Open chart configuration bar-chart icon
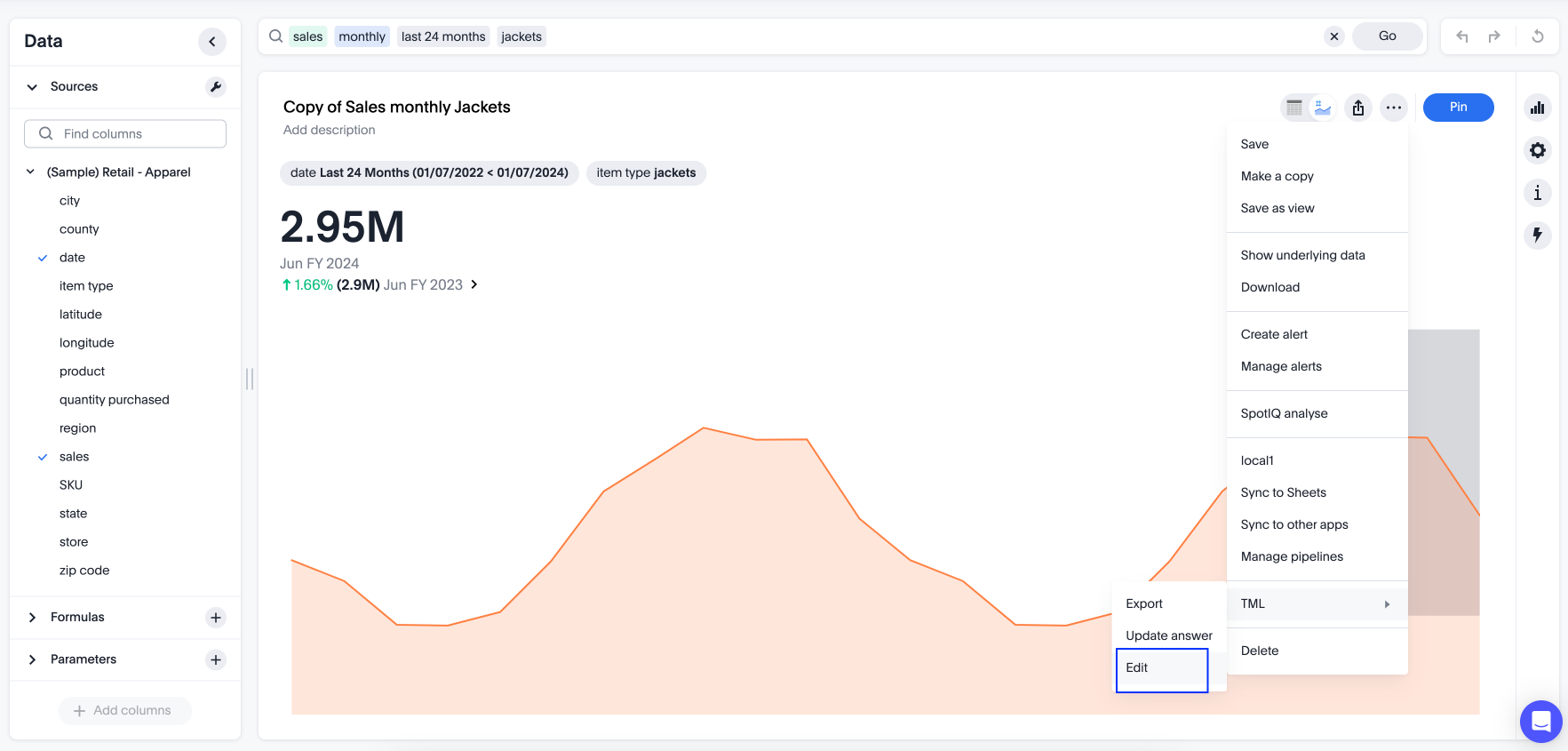 (x=1537, y=108)
